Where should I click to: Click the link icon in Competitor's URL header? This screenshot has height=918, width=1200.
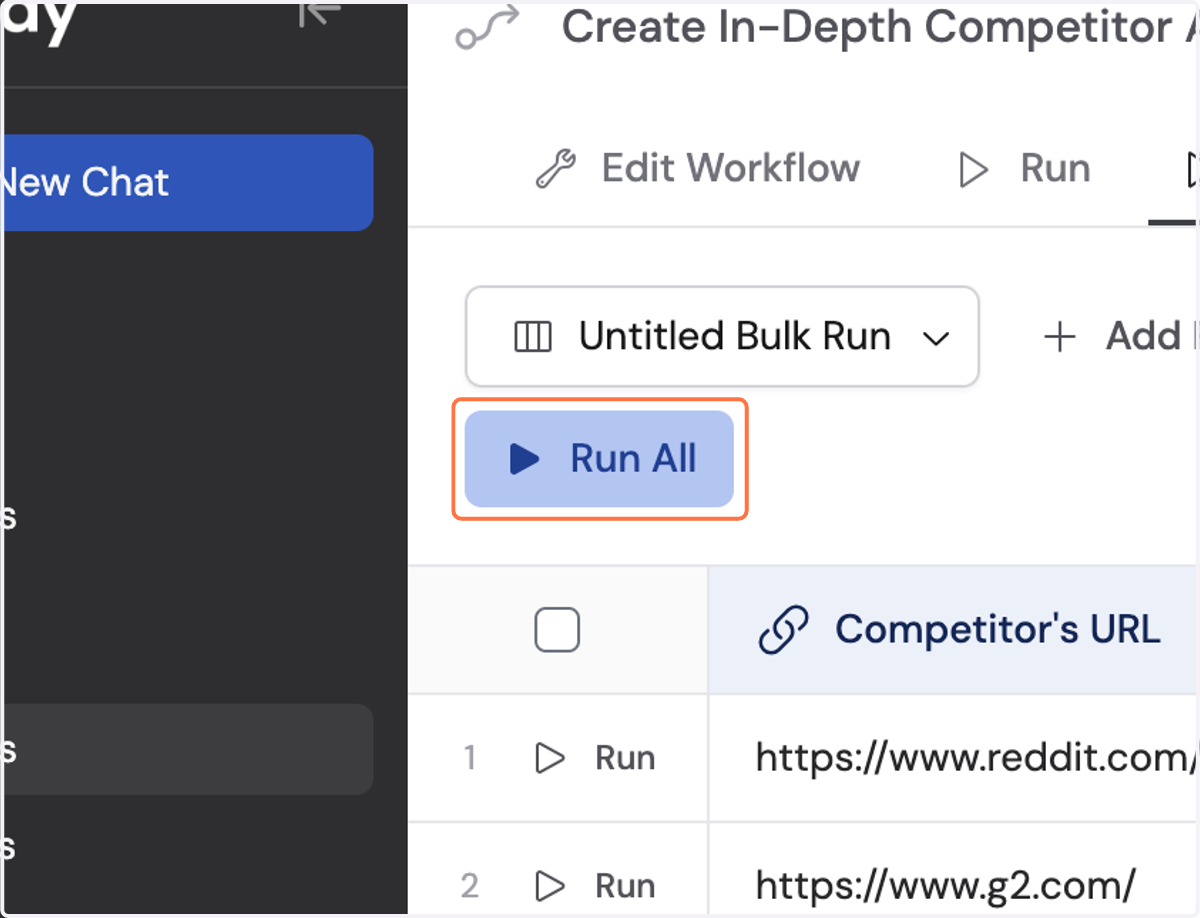coord(784,631)
